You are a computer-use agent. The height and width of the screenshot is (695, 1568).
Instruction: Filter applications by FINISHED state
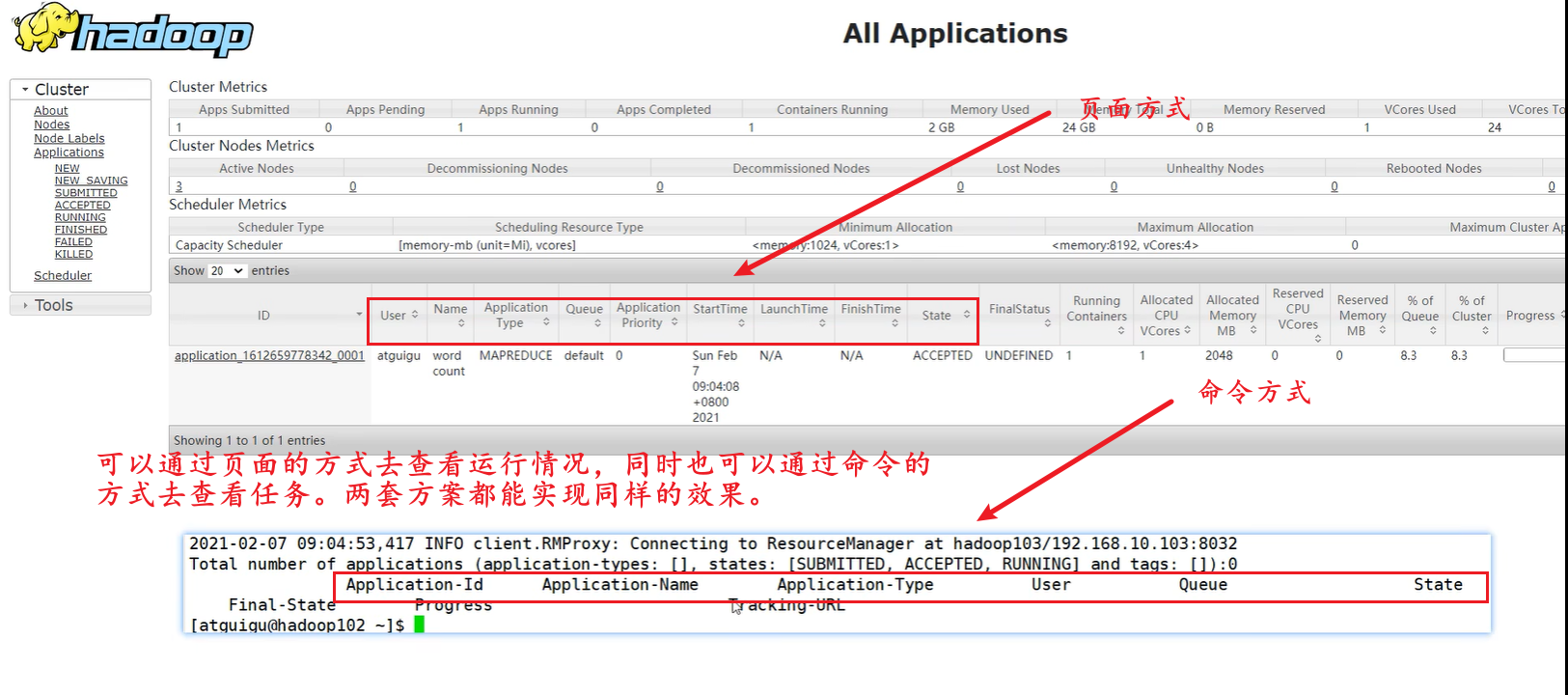tap(81, 230)
